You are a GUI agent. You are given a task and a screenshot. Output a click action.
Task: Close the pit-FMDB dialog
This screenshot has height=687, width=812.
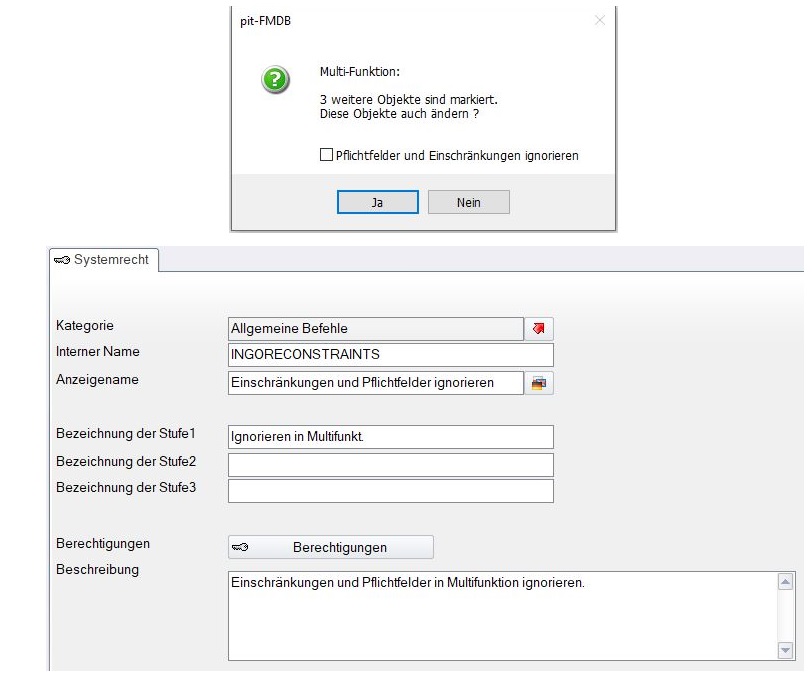point(600,20)
